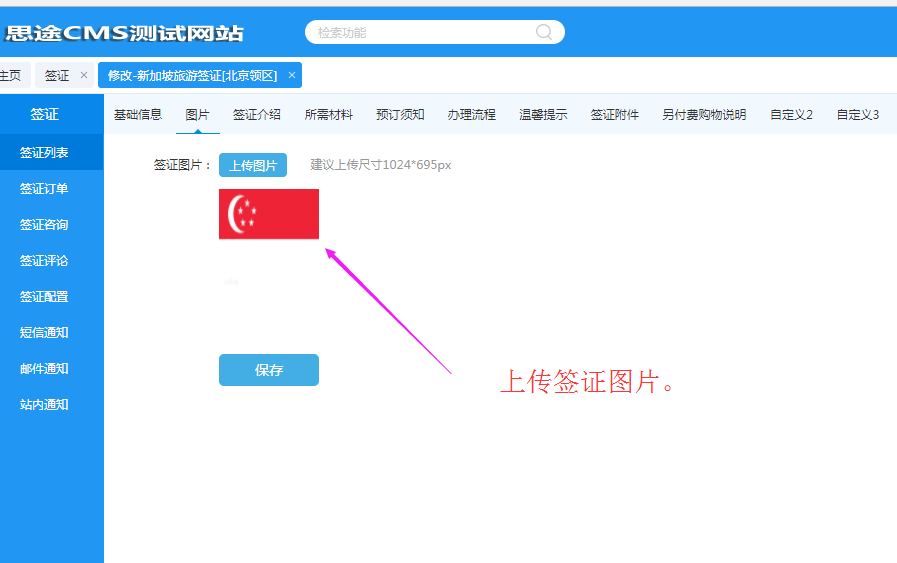Go to the 所需材料 tab
This screenshot has height=563, width=897.
point(329,115)
